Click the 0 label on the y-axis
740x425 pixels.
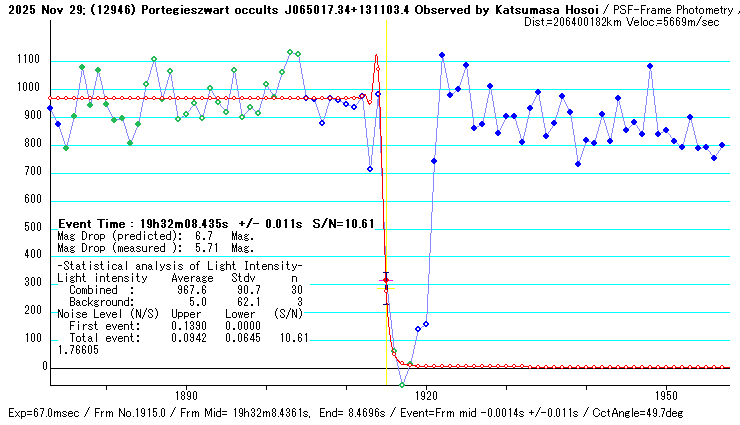click(44, 367)
